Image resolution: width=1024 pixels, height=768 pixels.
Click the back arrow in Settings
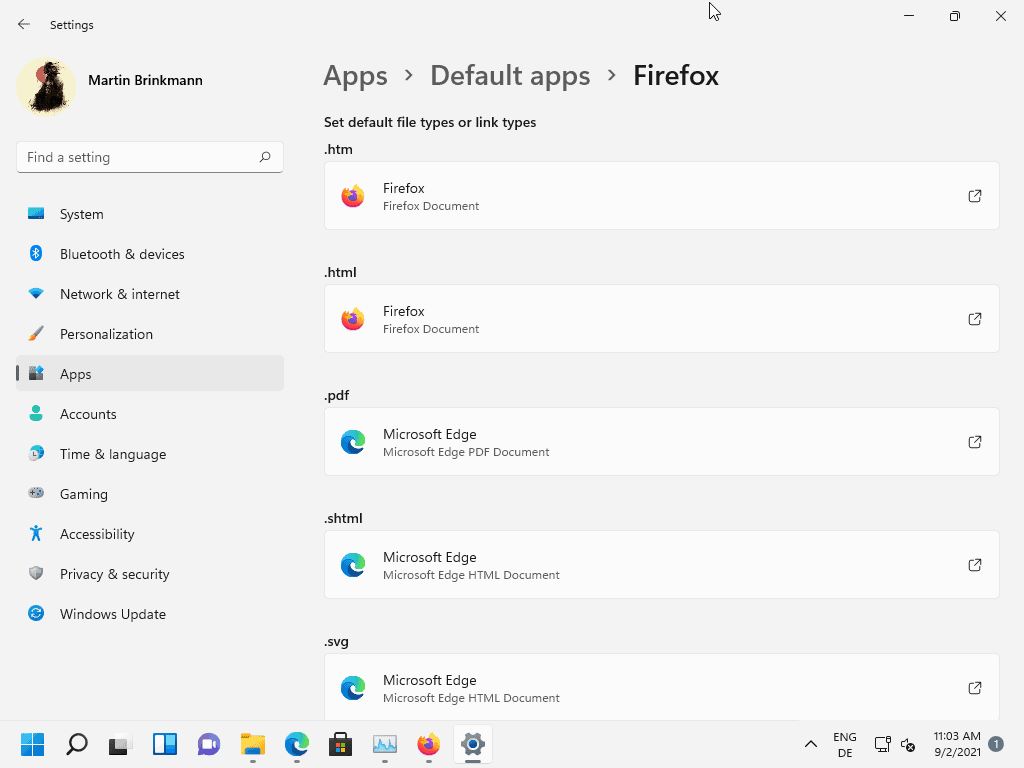pos(24,24)
